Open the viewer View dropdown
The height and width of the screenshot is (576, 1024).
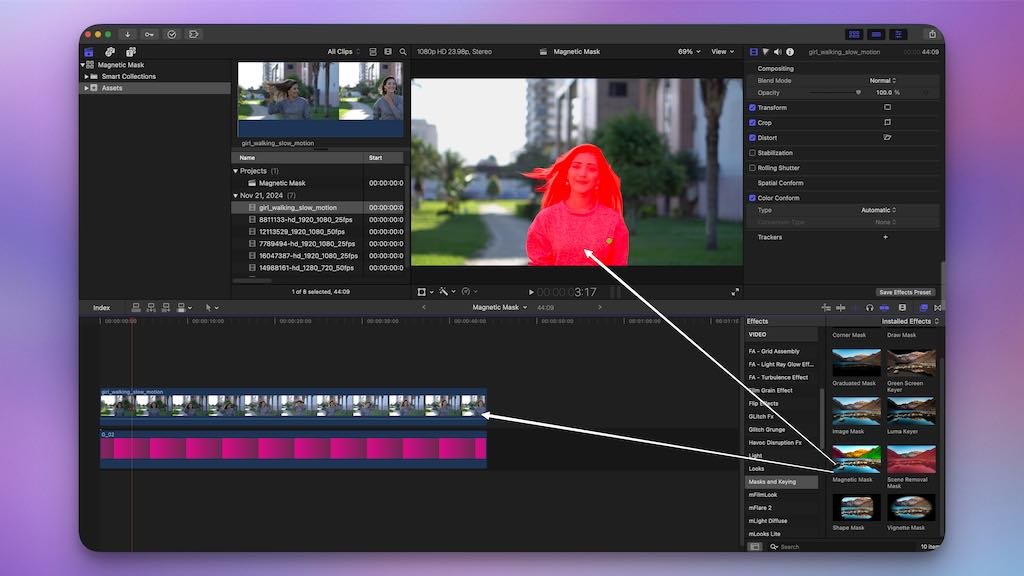[722, 52]
